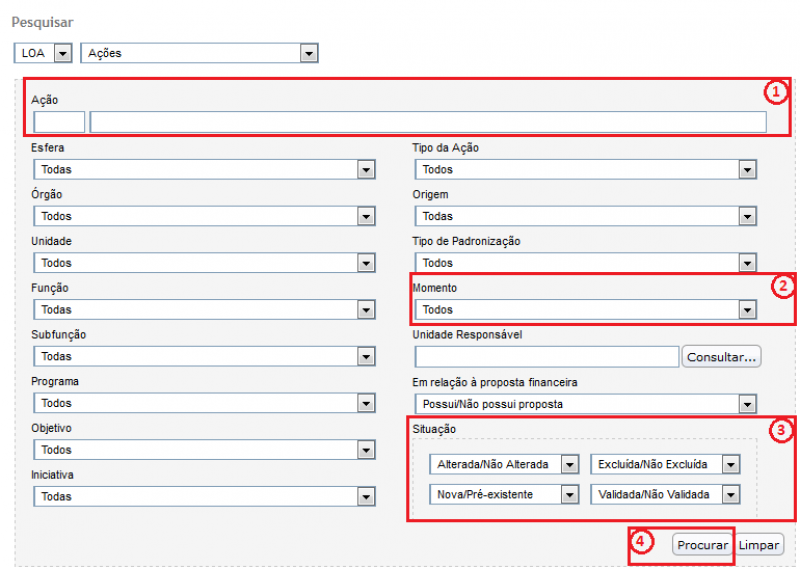Expand the Alterada/Não Alterada dropdown
Viewport: 800px width, 569px height.
tap(504, 465)
